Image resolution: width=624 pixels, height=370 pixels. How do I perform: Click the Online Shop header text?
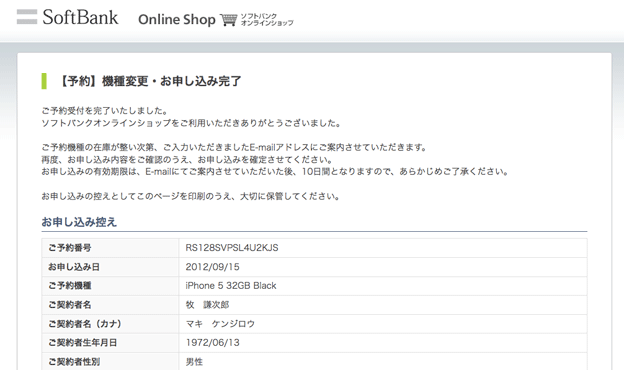tap(177, 19)
